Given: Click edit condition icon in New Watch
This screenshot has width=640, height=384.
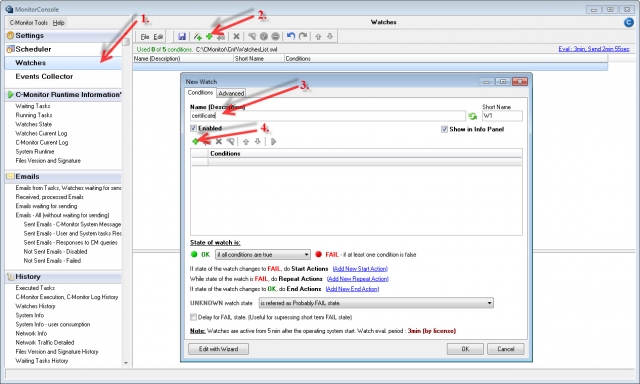Looking at the screenshot, I should [x=231, y=141].
